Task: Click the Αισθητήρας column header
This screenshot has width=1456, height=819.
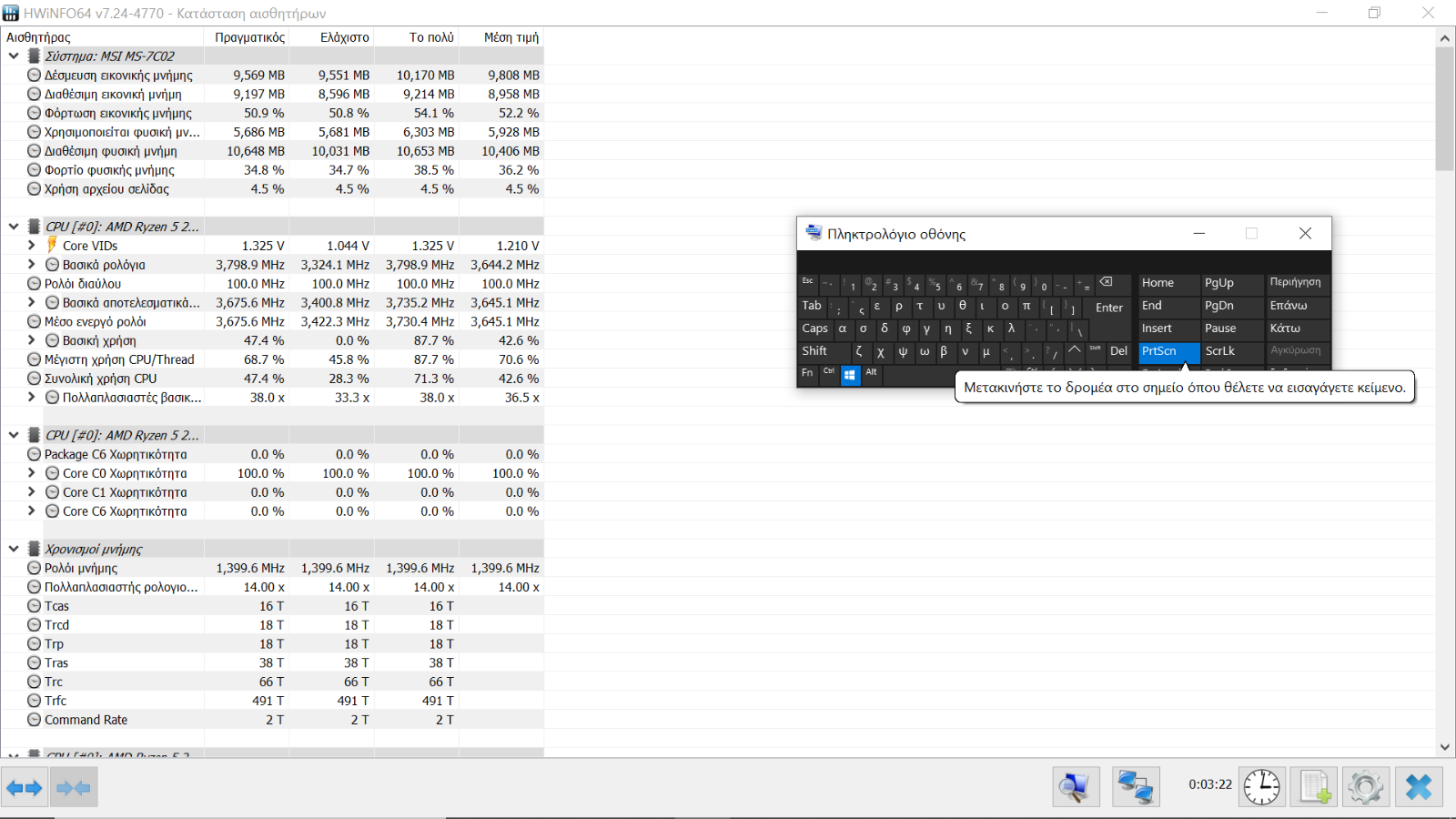Action: click(103, 37)
